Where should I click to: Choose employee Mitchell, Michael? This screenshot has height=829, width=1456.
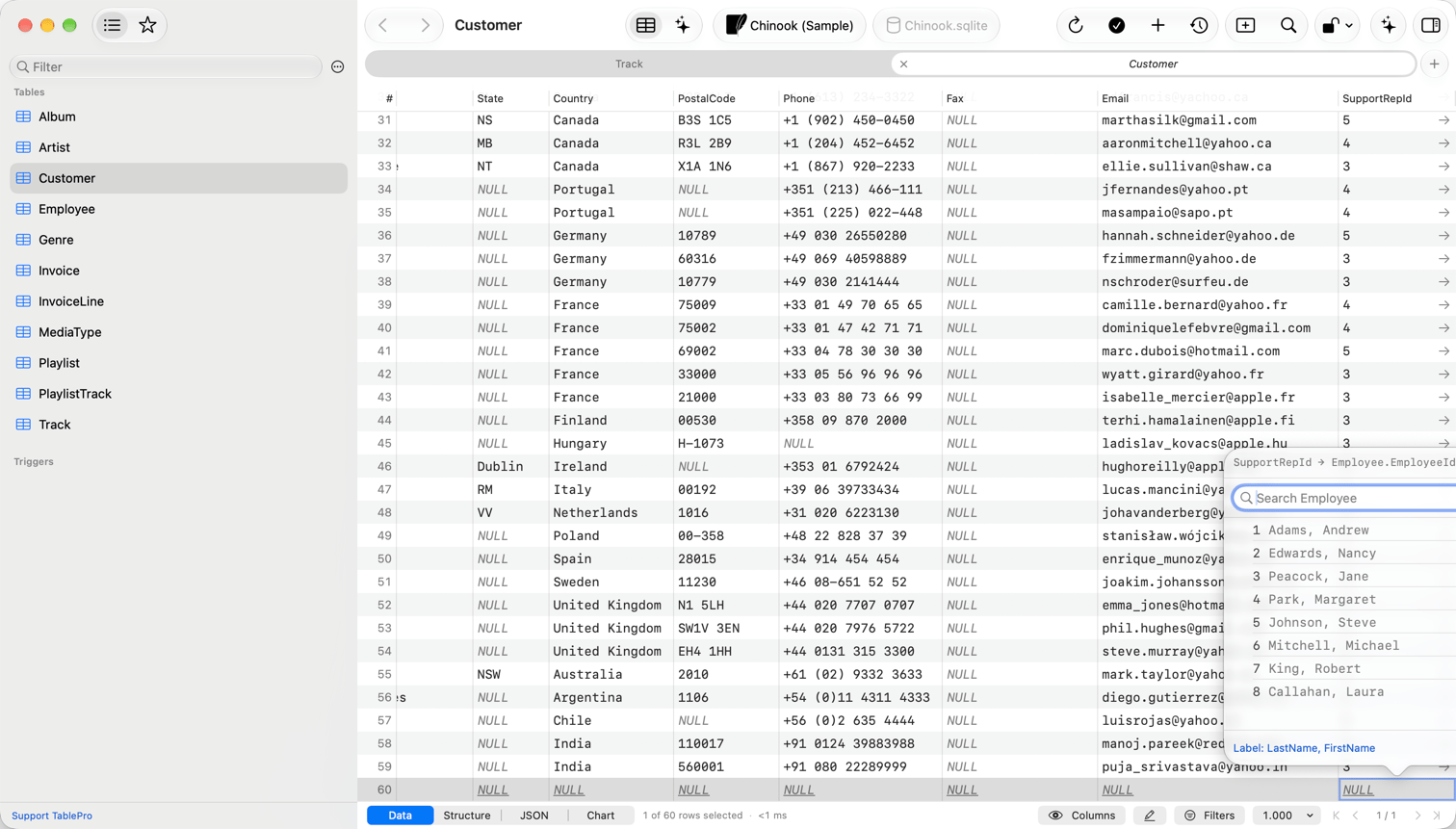tap(1340, 646)
